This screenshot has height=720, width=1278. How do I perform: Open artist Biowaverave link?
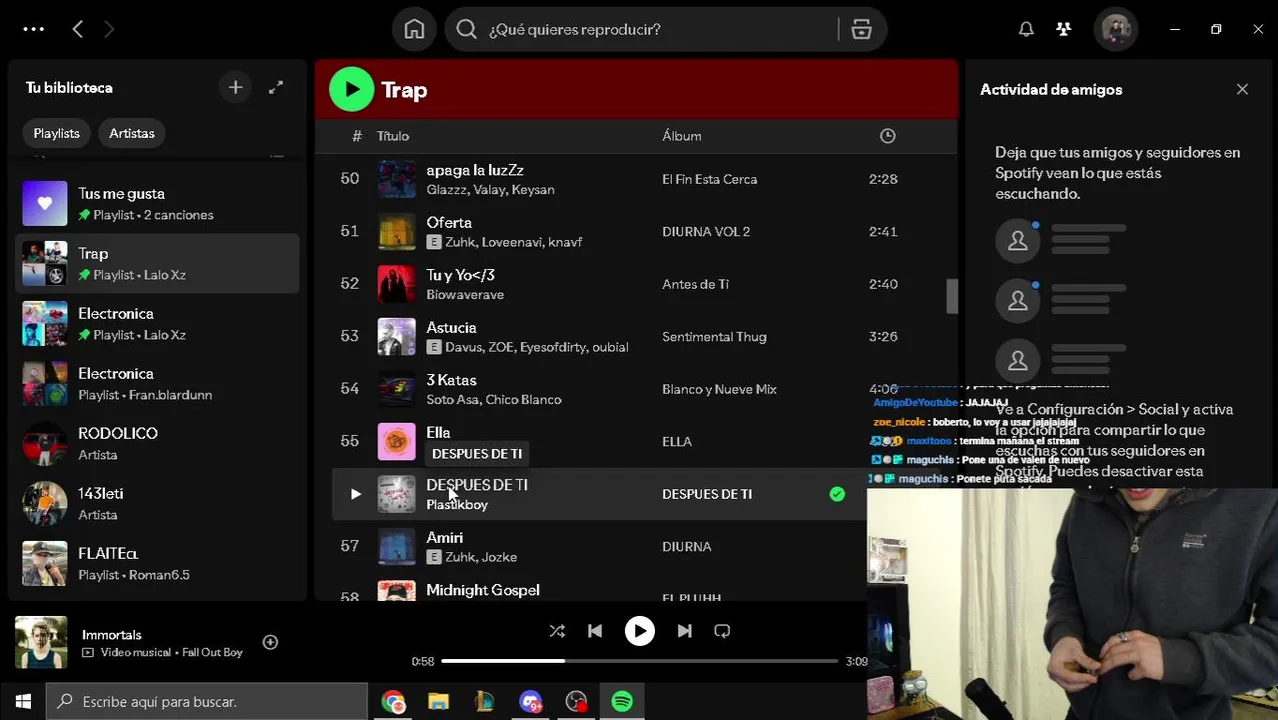(x=465, y=294)
